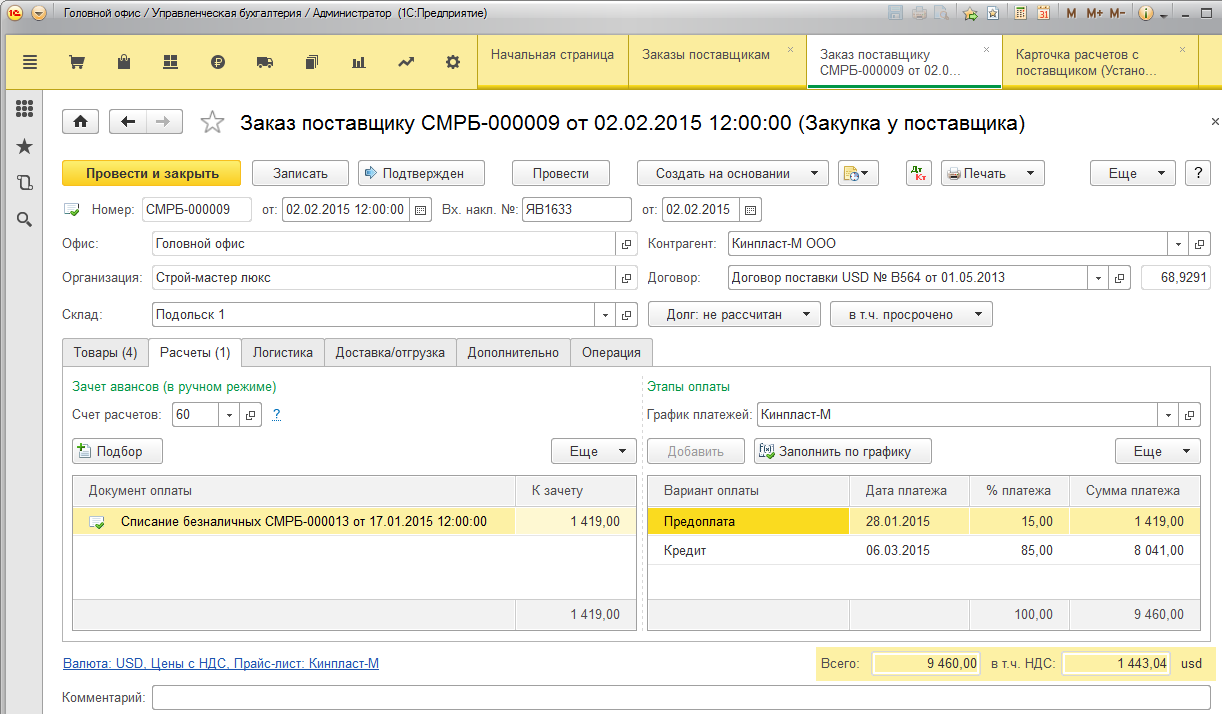This screenshot has height=714, width=1222.
Task: Go to home page via house icon
Action: coord(81,121)
